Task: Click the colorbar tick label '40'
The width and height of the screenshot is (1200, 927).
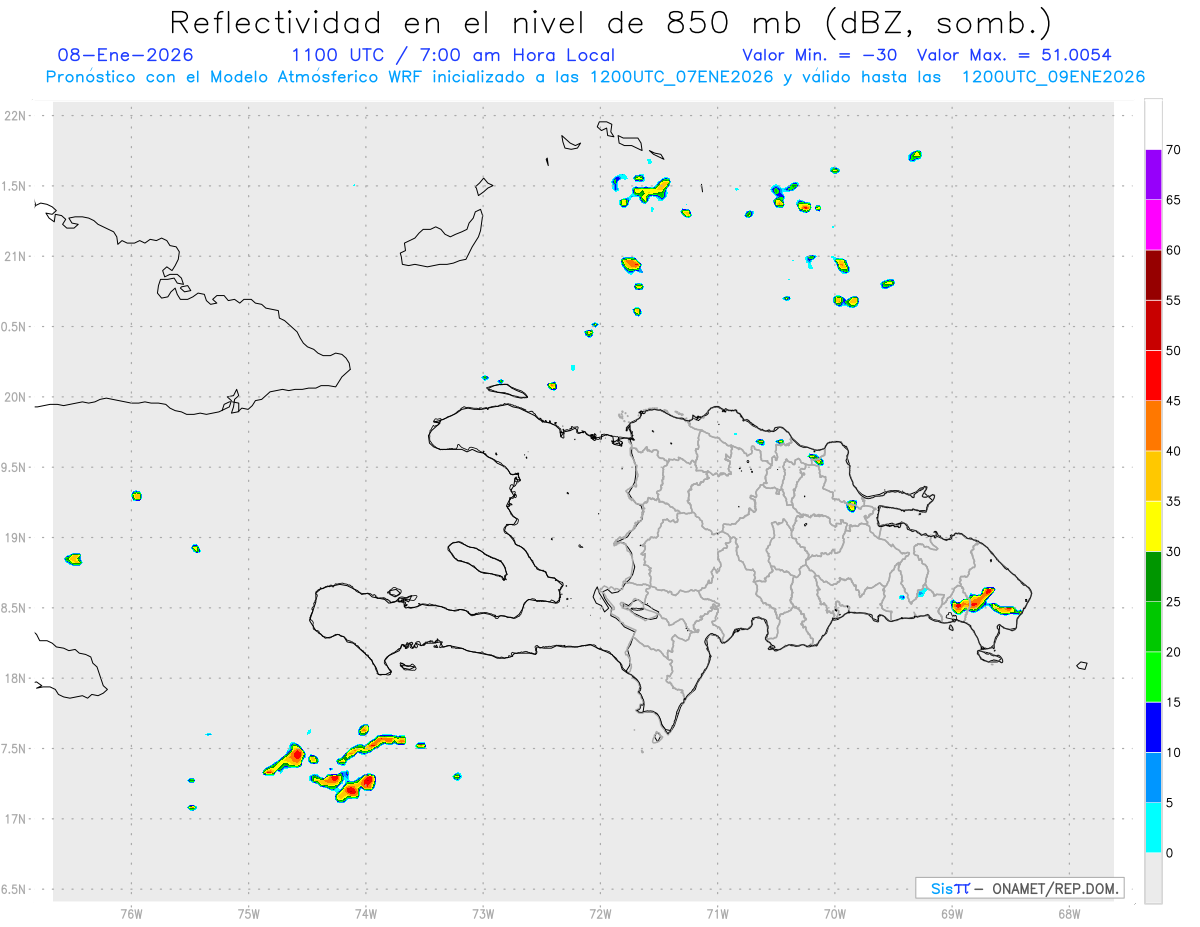Action: 1174,451
